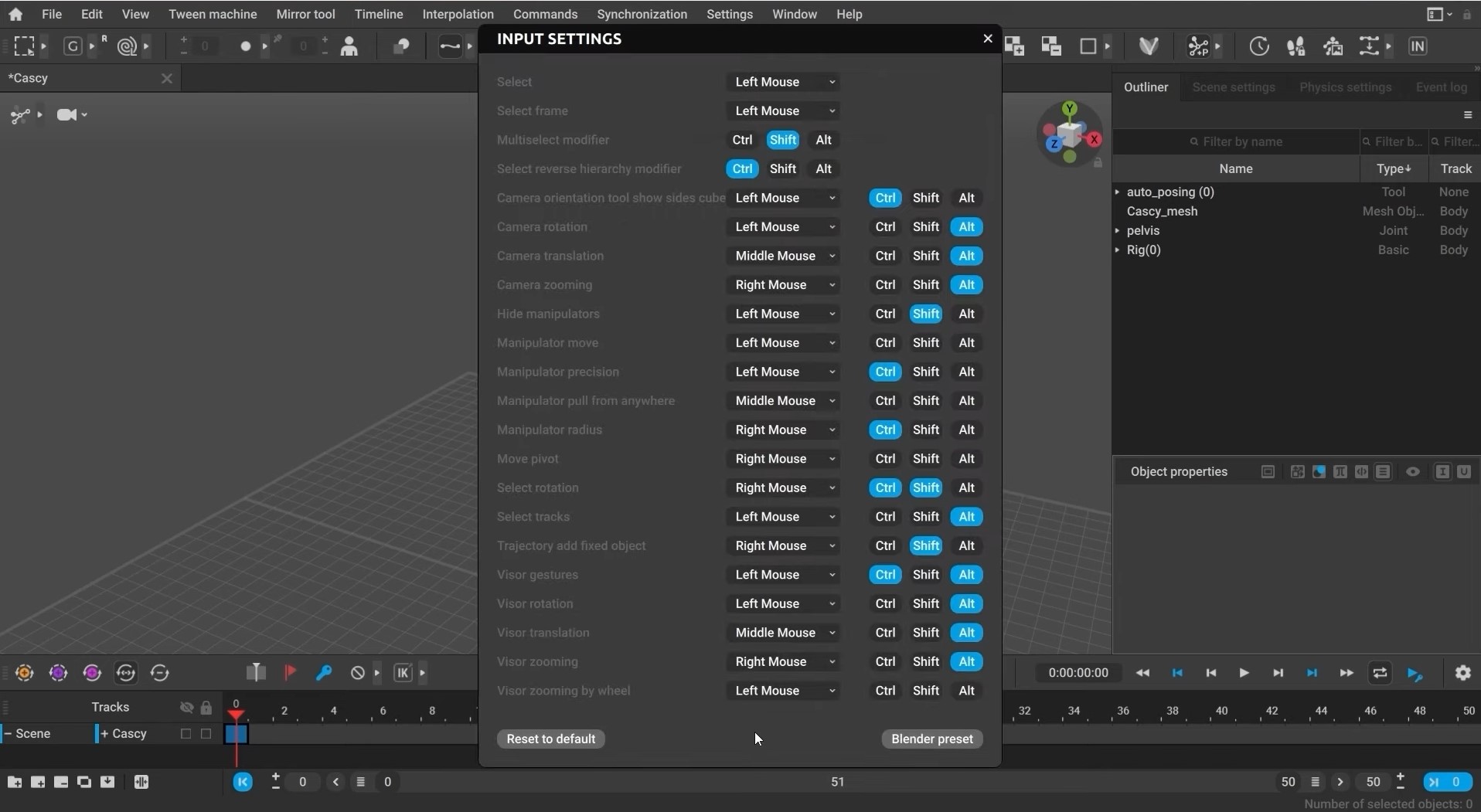Screen dimensions: 1481x812
Task: Select Cascy_mesh in Outliner
Action: [1162, 211]
